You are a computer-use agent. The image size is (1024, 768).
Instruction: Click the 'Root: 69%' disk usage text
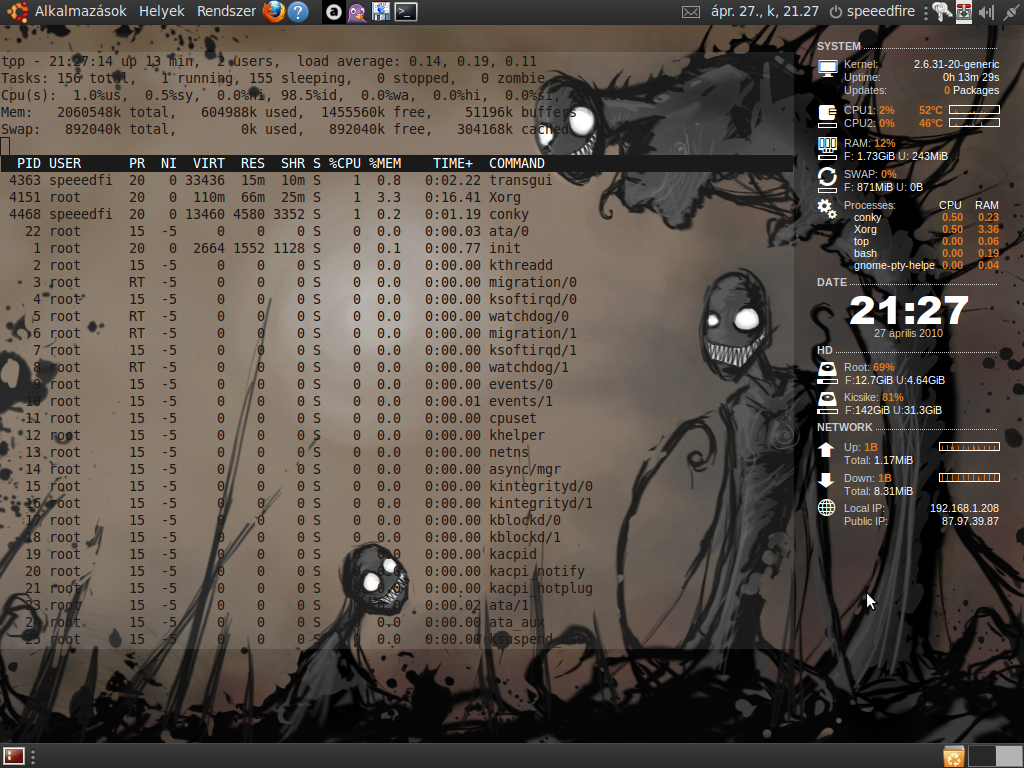pyautogui.click(x=869, y=367)
